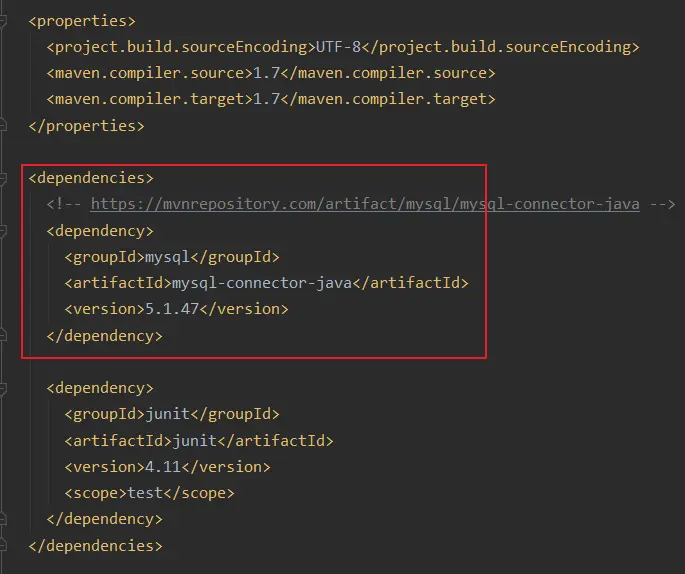Collapse the opening dependencies tag fold marker
This screenshot has height=574, width=685.
[3, 178]
